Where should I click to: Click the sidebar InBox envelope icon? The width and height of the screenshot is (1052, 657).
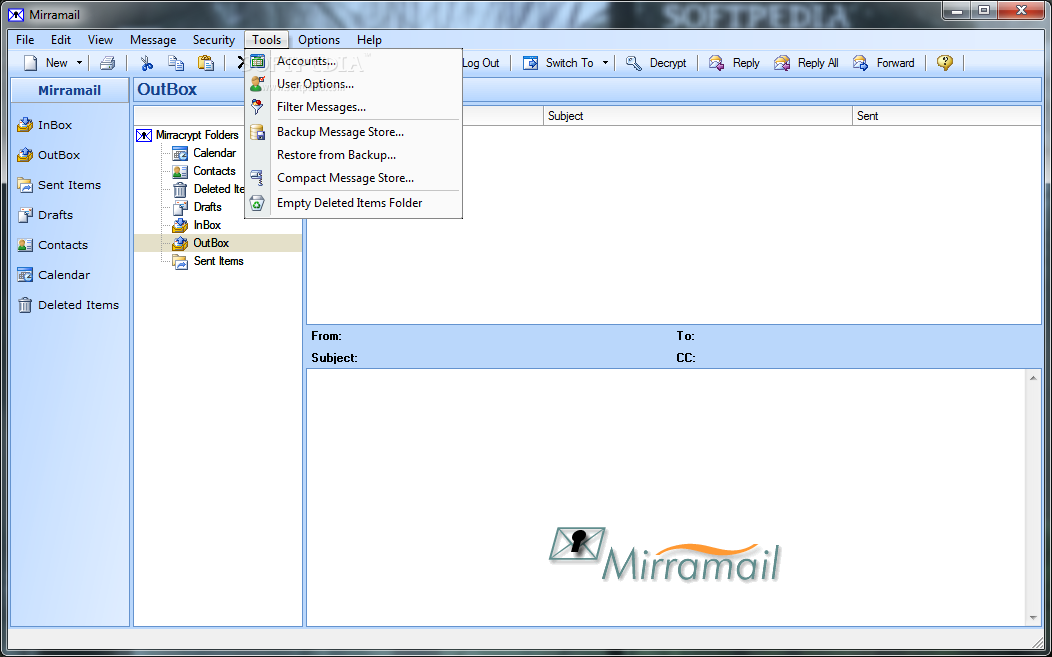pyautogui.click(x=25, y=125)
